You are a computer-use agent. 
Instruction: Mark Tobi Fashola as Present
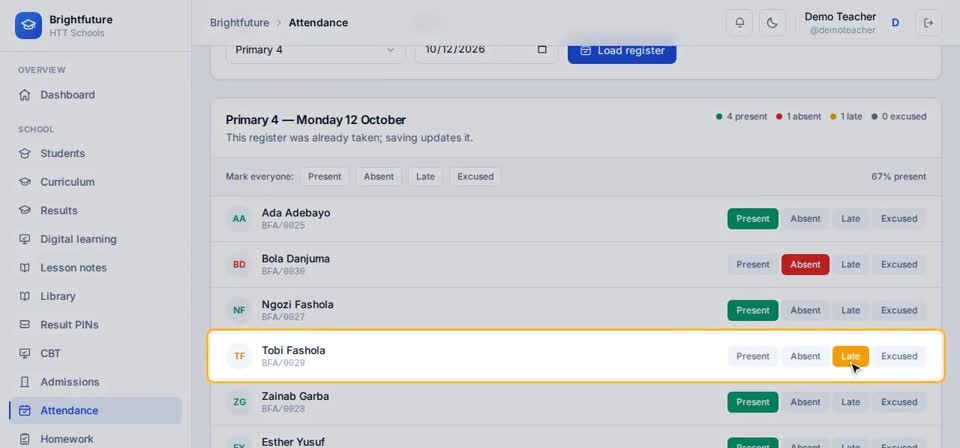pos(752,356)
